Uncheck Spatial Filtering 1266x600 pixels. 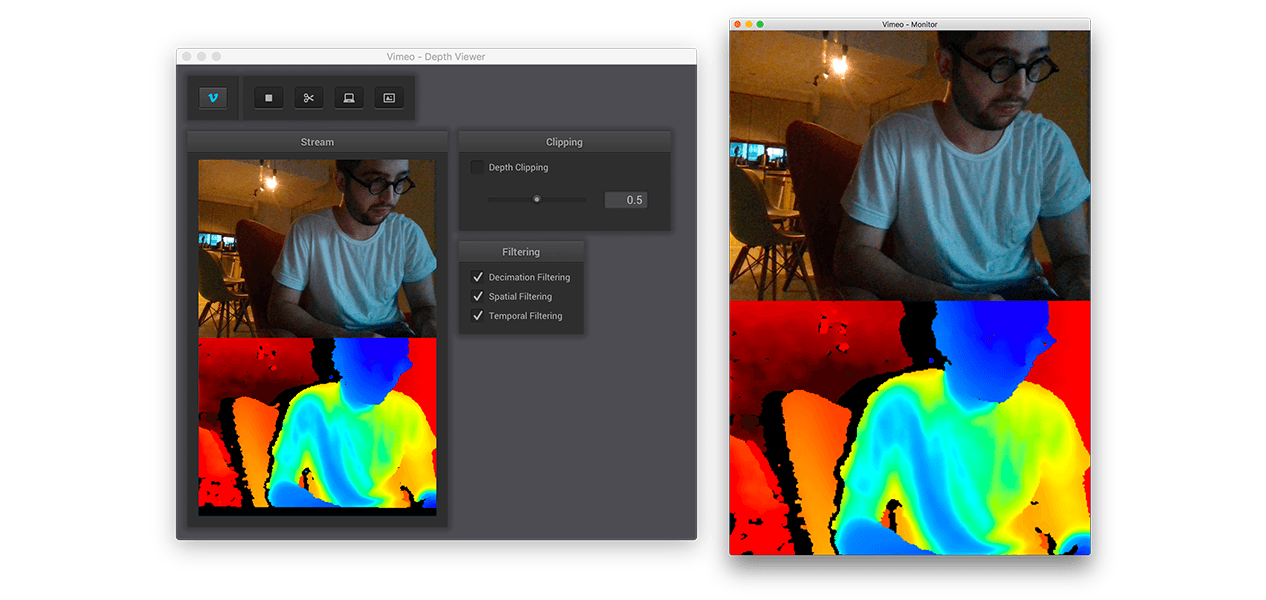point(477,297)
